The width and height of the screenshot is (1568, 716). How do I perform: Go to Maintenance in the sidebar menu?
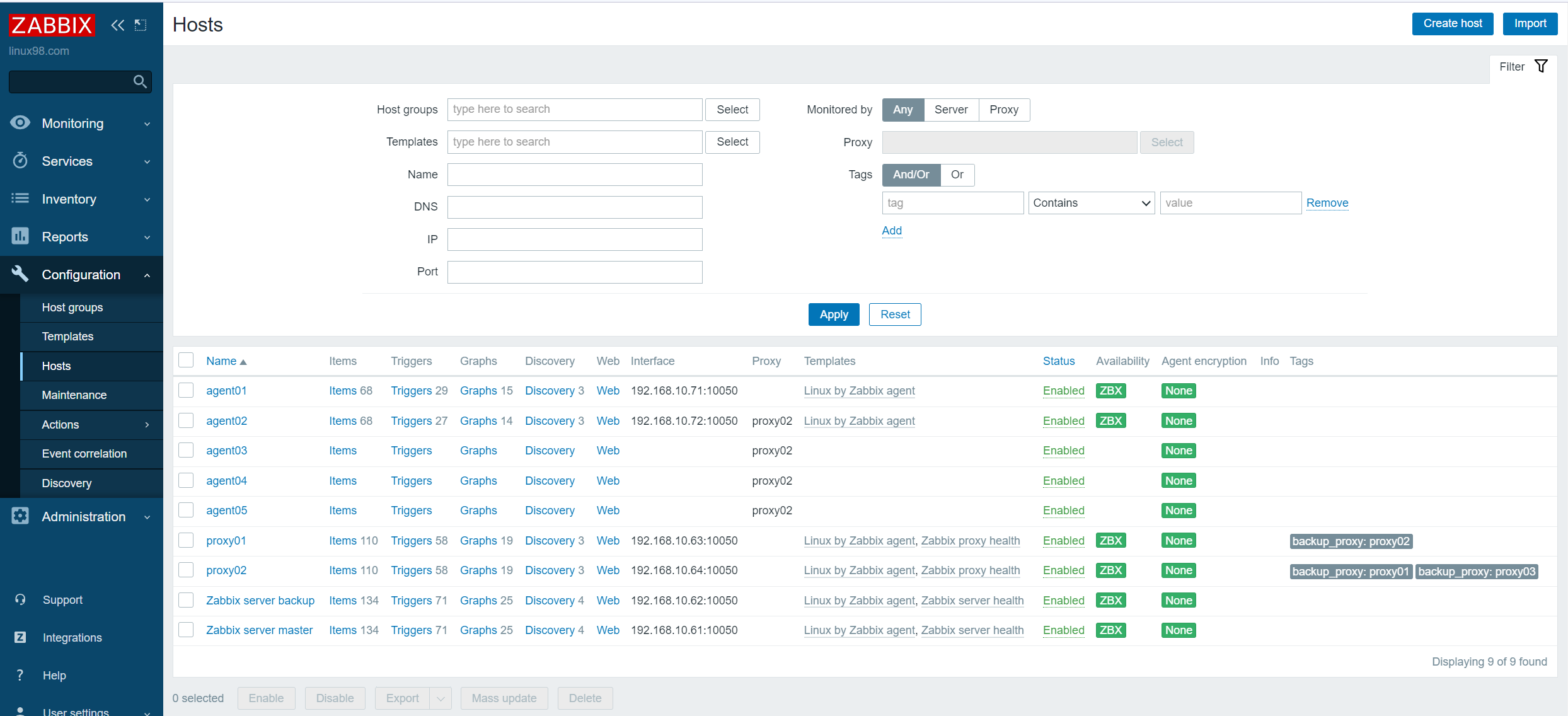74,395
